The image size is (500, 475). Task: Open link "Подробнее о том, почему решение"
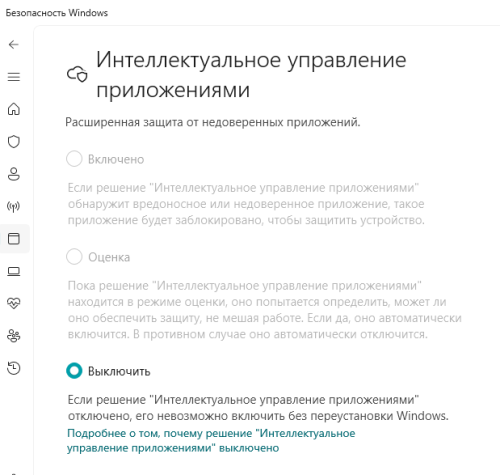click(211, 440)
